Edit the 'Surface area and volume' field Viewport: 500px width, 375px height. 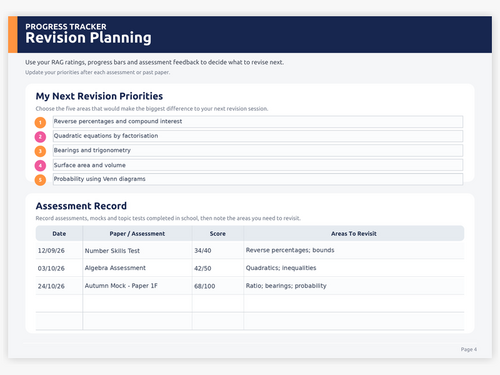[258, 165]
